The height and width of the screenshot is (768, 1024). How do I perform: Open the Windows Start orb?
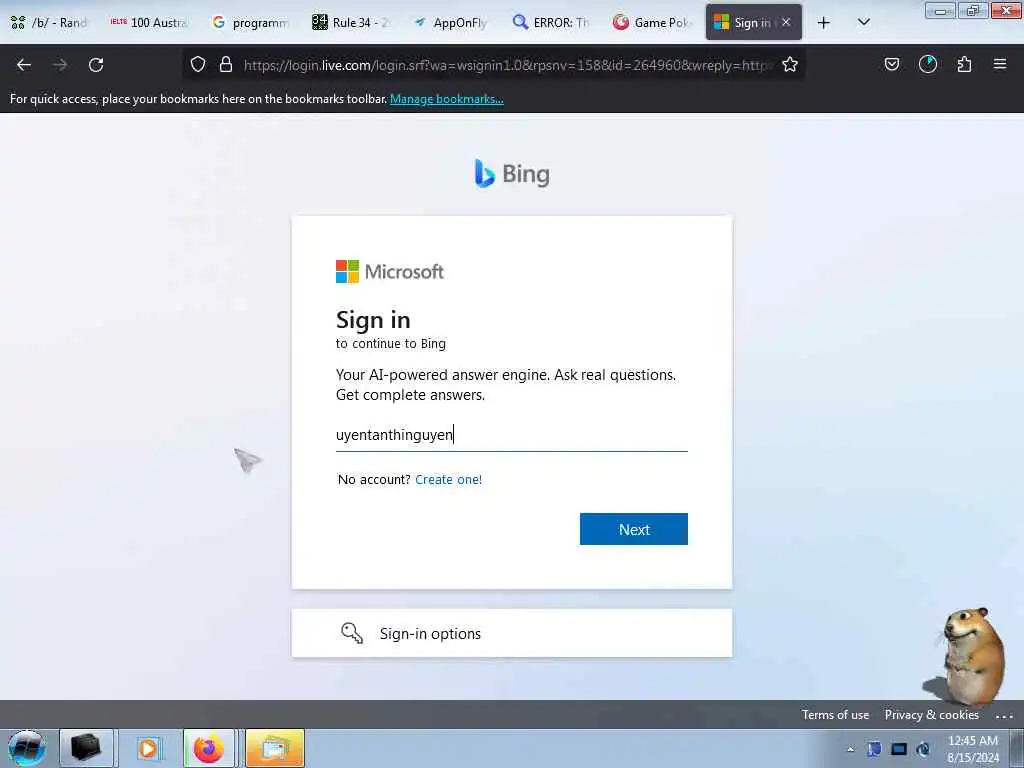tap(27, 748)
